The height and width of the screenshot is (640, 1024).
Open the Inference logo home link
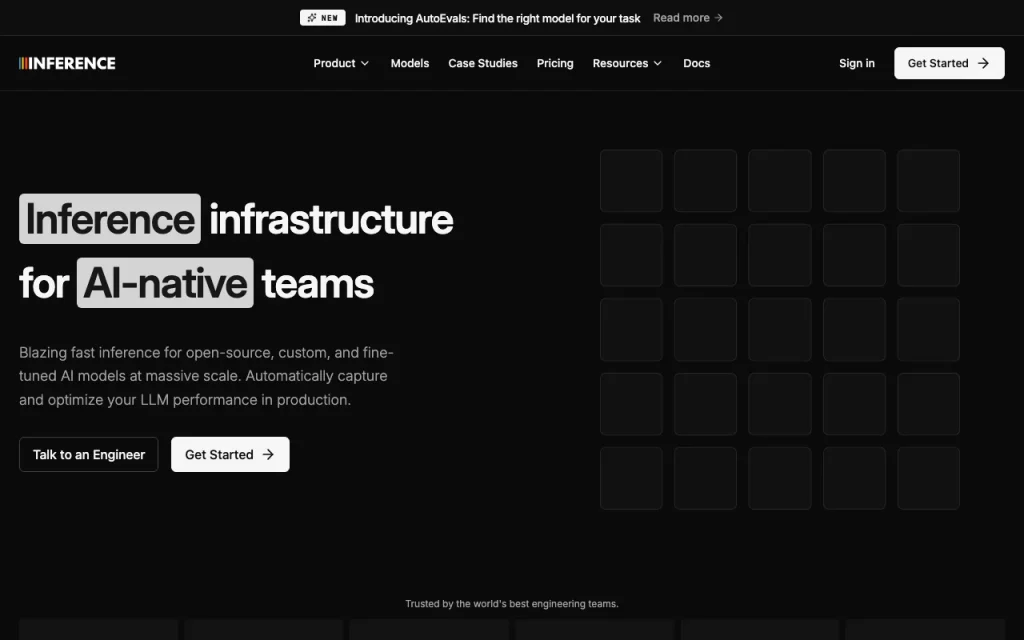click(67, 63)
